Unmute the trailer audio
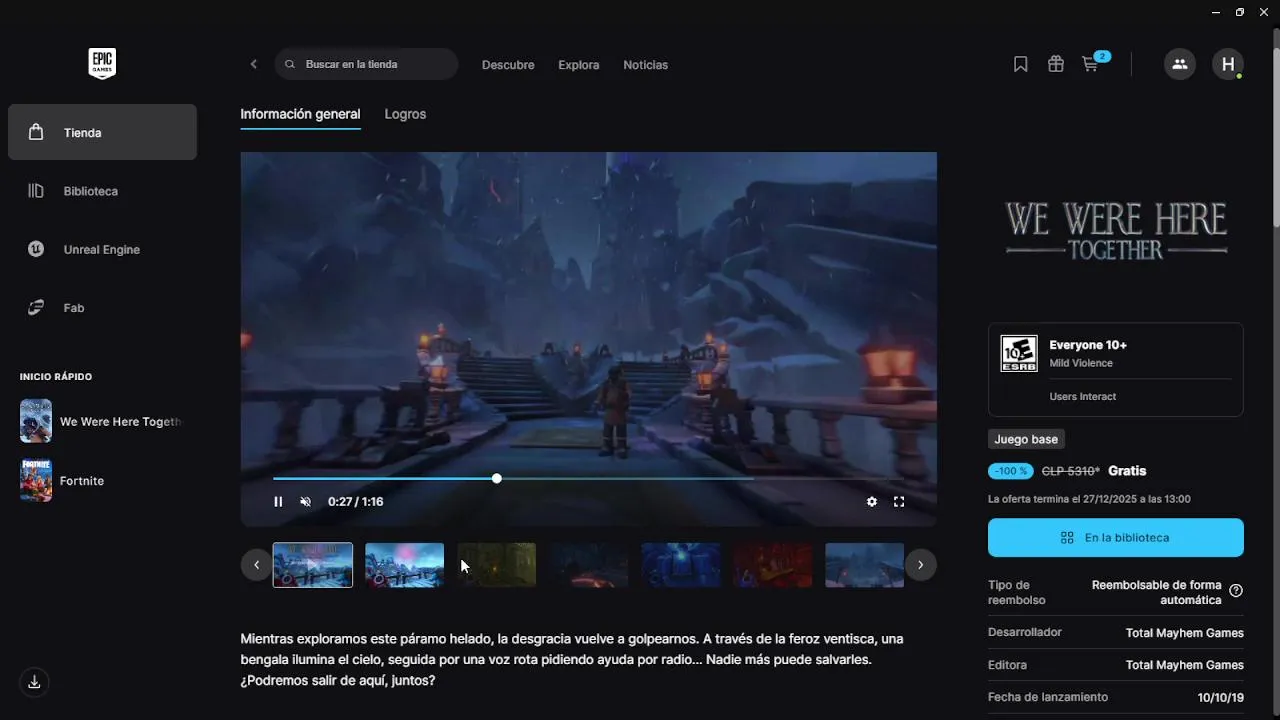The height and width of the screenshot is (720, 1280). point(306,502)
